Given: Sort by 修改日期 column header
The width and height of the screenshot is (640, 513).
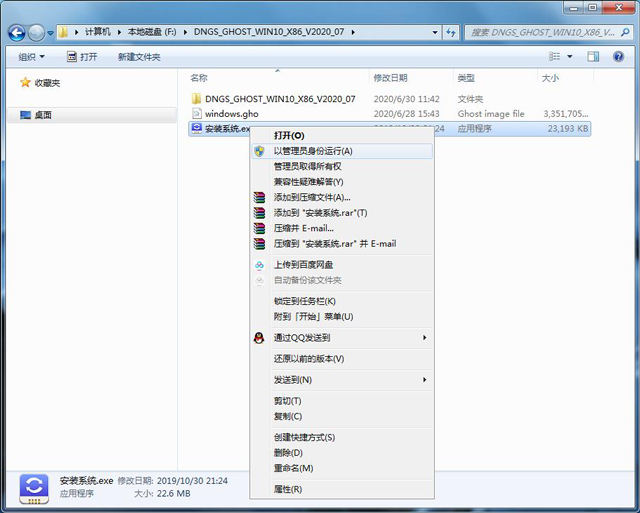Looking at the screenshot, I should click(x=390, y=78).
